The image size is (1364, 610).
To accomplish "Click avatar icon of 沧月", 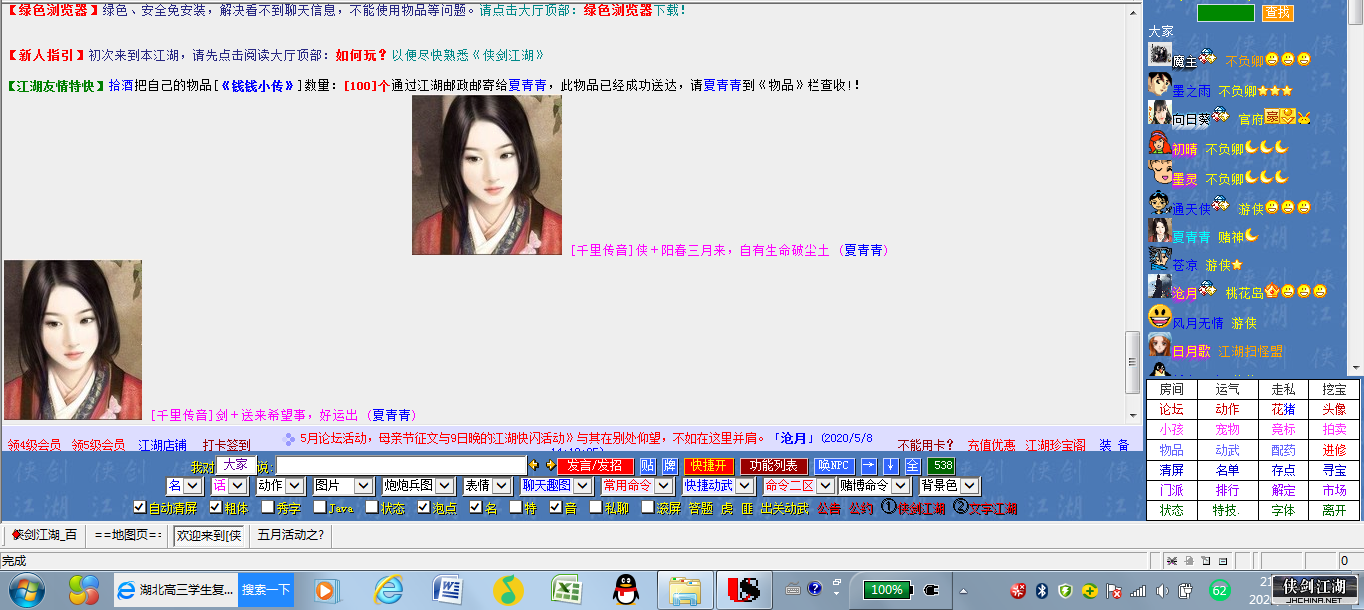I will tap(1160, 287).
